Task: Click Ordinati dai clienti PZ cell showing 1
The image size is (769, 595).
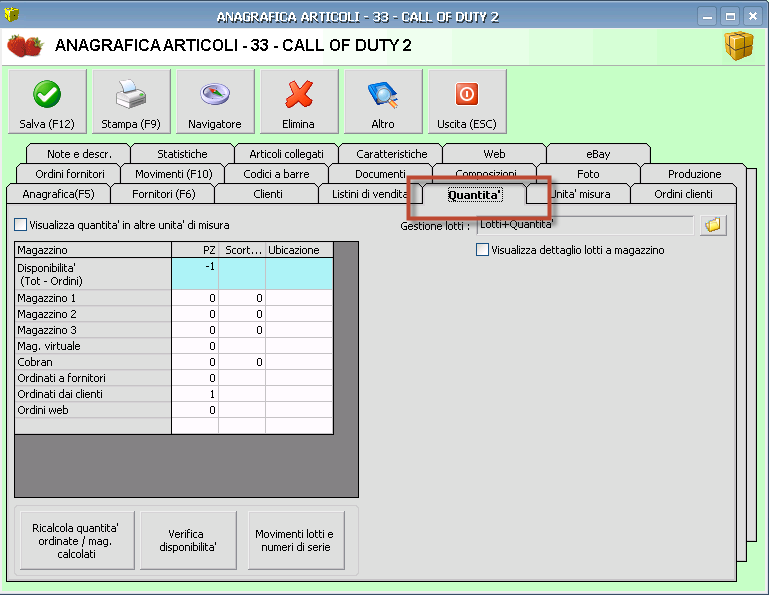Action: 195,394
